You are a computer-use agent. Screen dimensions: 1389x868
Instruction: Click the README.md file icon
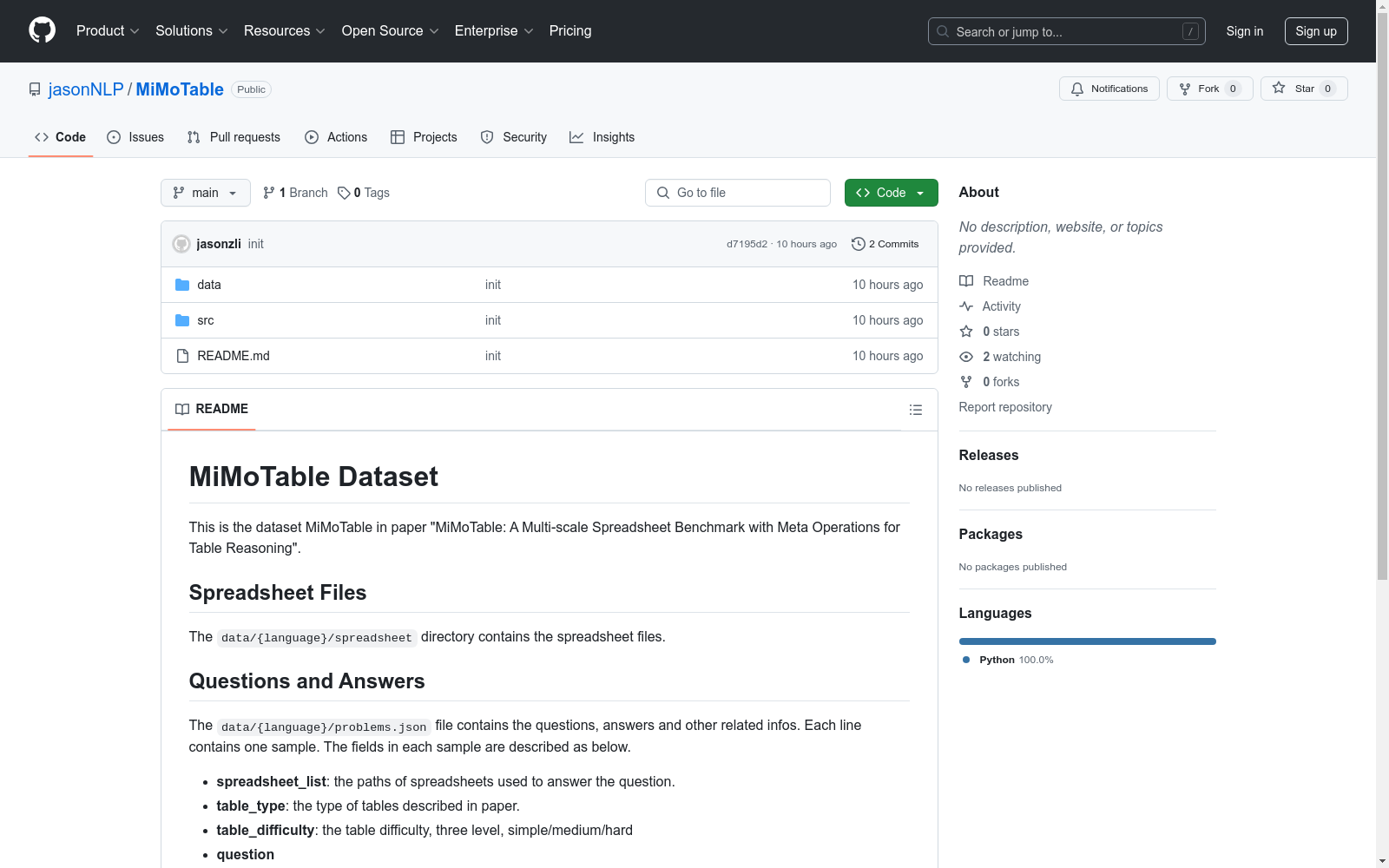pos(182,356)
